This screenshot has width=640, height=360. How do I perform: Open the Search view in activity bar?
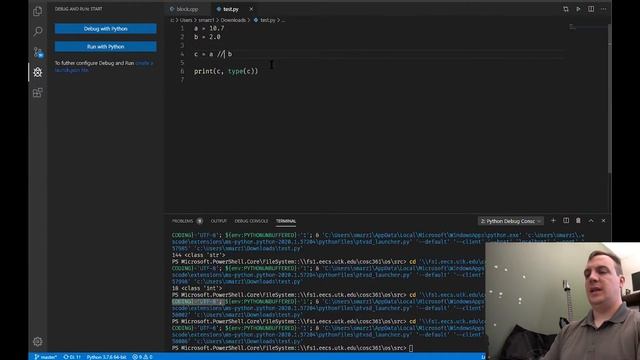(x=38, y=31)
